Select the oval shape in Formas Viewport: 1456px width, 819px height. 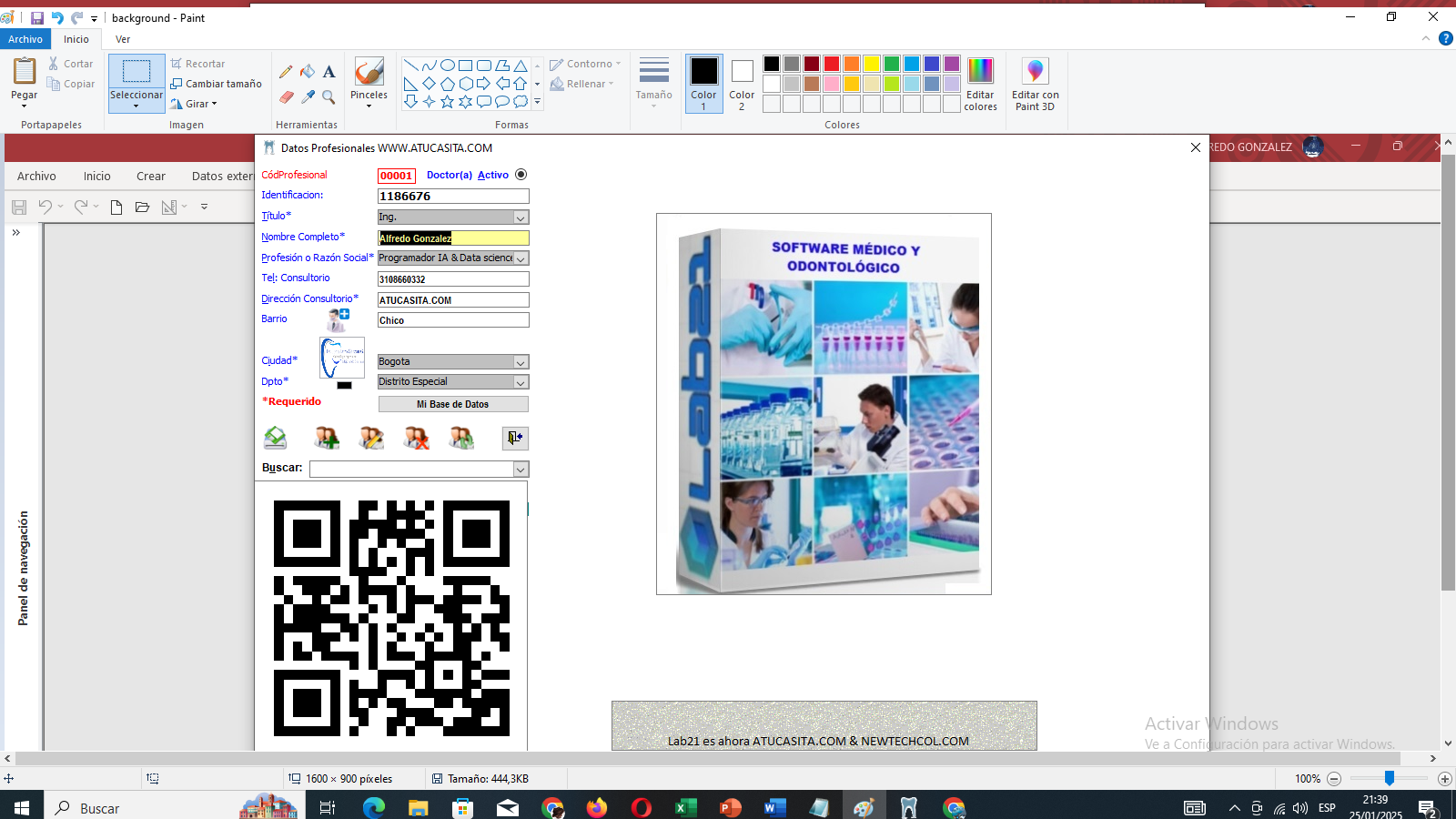click(x=448, y=66)
